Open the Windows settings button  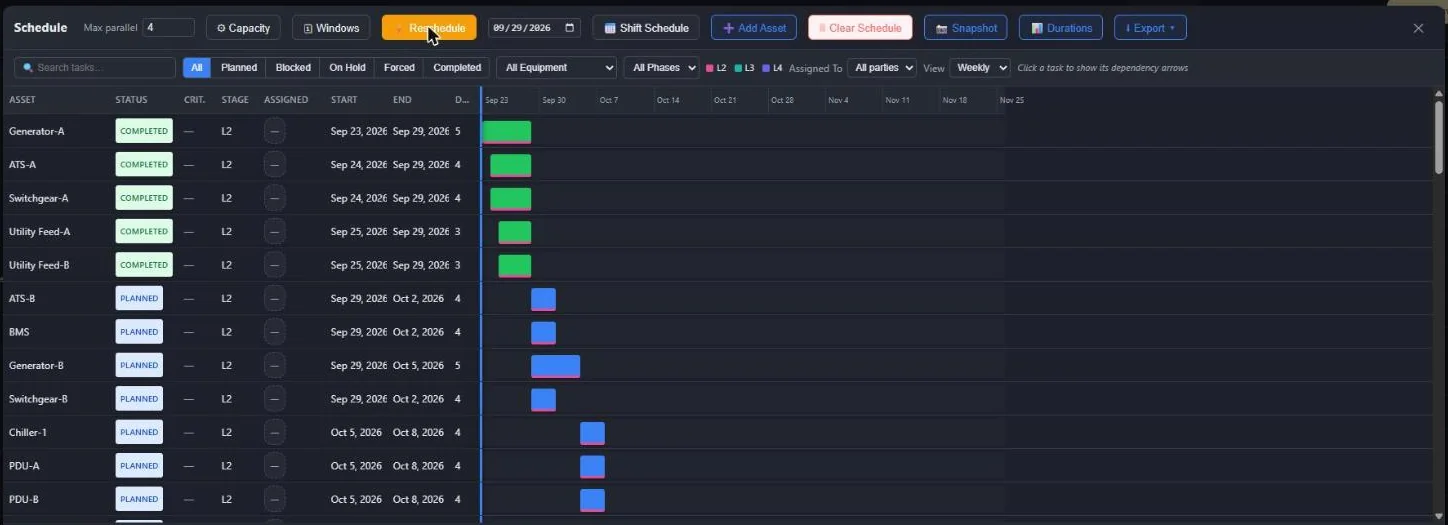(331, 28)
